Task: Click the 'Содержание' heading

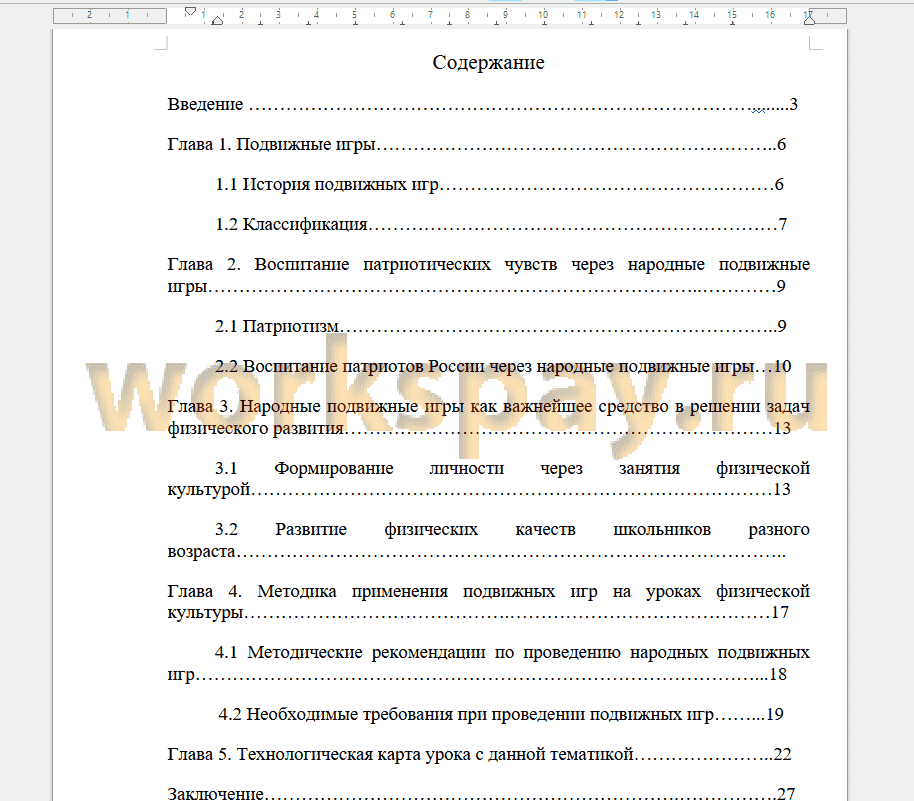Action: (488, 62)
